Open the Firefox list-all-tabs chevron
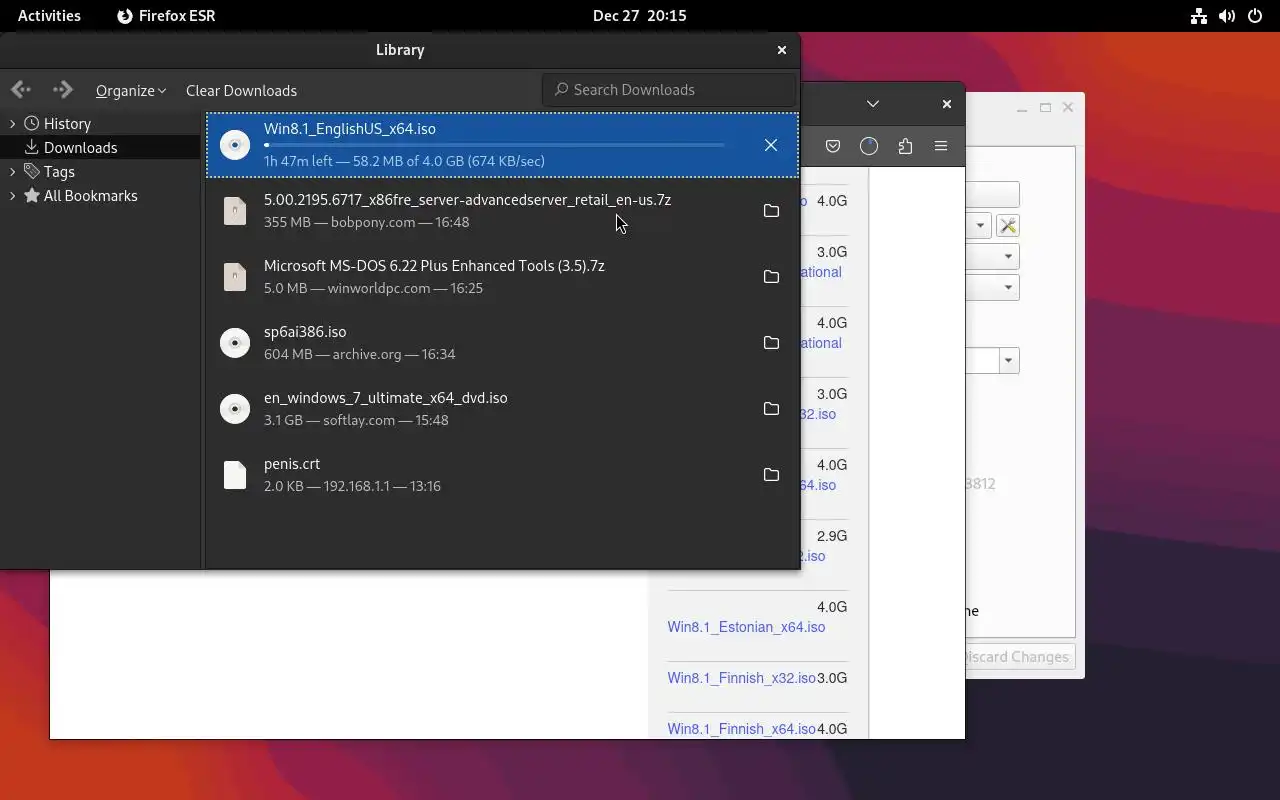The width and height of the screenshot is (1280, 800). pos(873,104)
